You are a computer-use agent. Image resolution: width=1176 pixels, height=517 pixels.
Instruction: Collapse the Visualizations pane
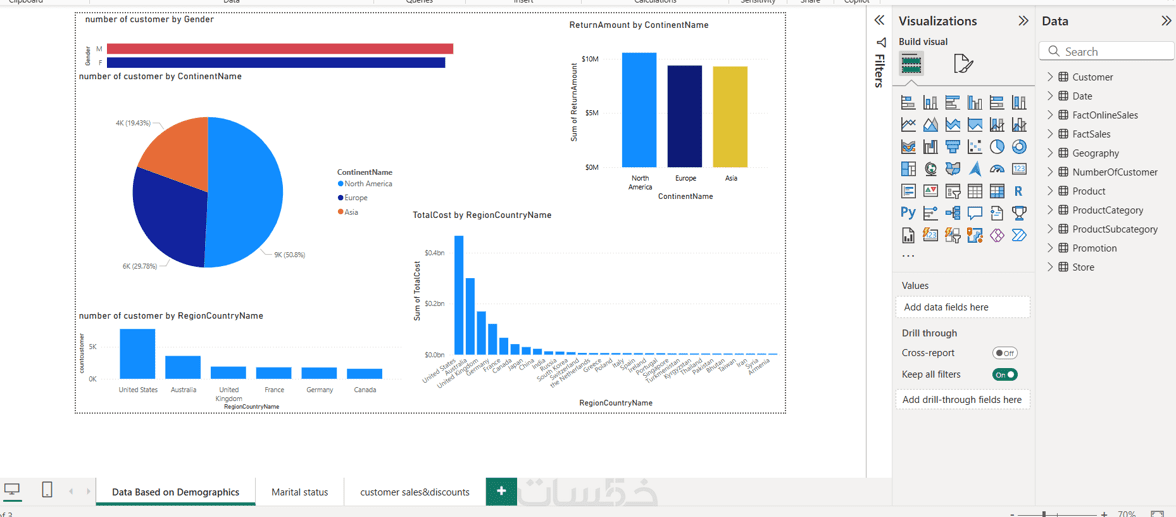pyautogui.click(x=1023, y=21)
